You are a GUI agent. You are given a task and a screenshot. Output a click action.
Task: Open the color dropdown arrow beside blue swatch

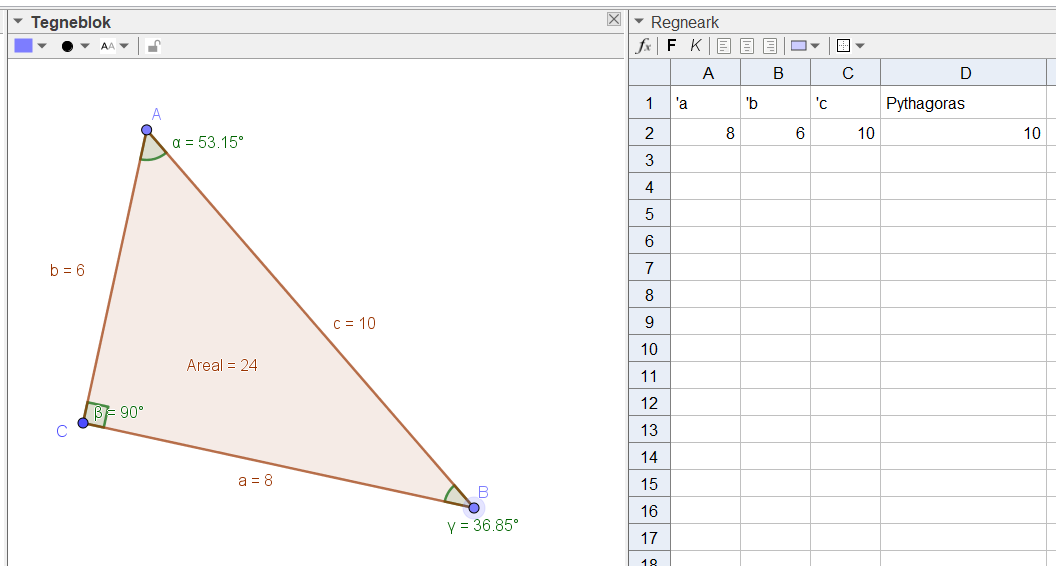(x=42, y=46)
